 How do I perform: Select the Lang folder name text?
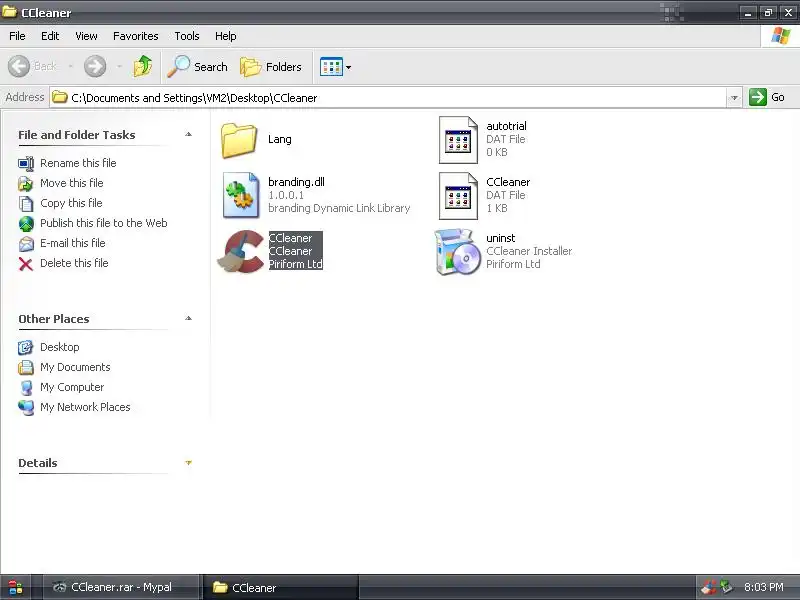pos(280,139)
